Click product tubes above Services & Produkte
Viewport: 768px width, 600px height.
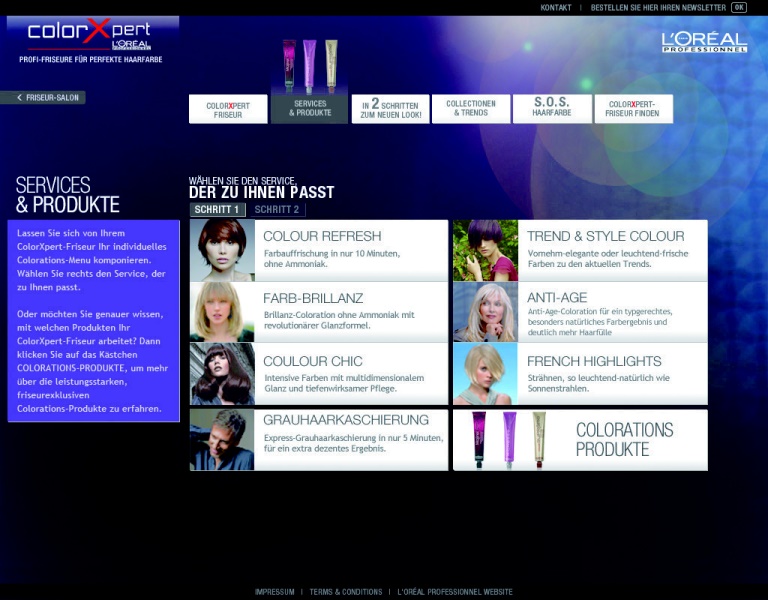[310, 66]
